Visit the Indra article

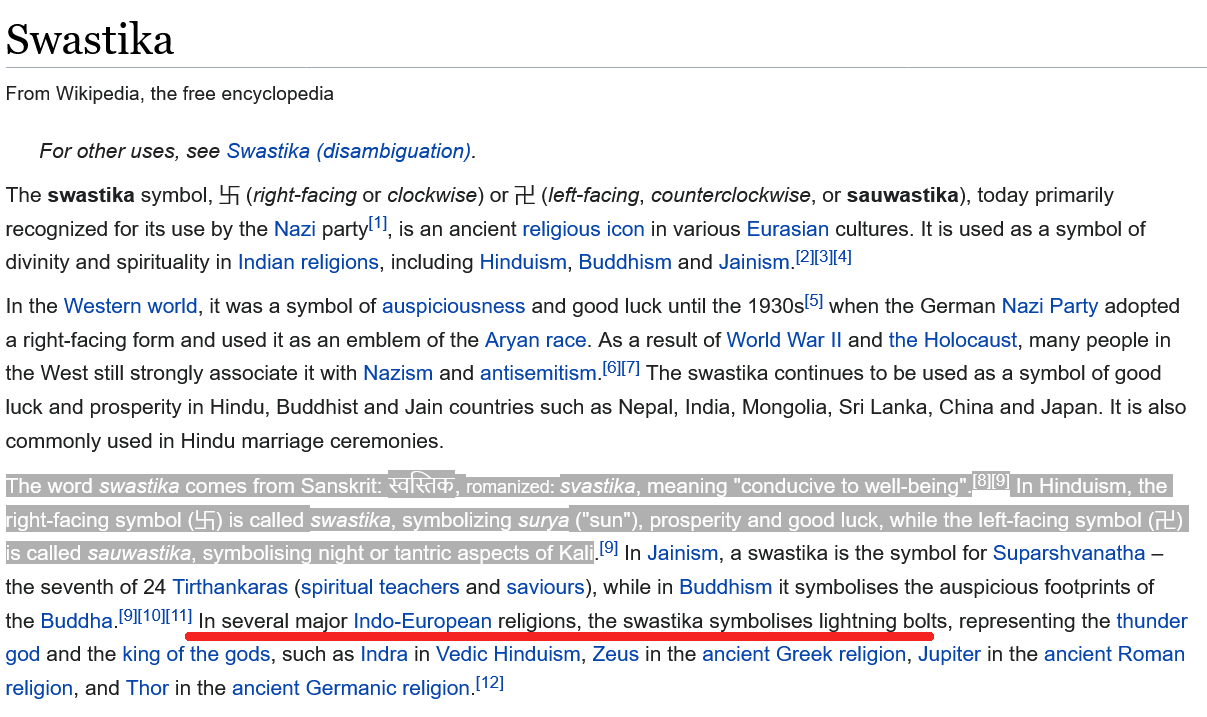[383, 655]
